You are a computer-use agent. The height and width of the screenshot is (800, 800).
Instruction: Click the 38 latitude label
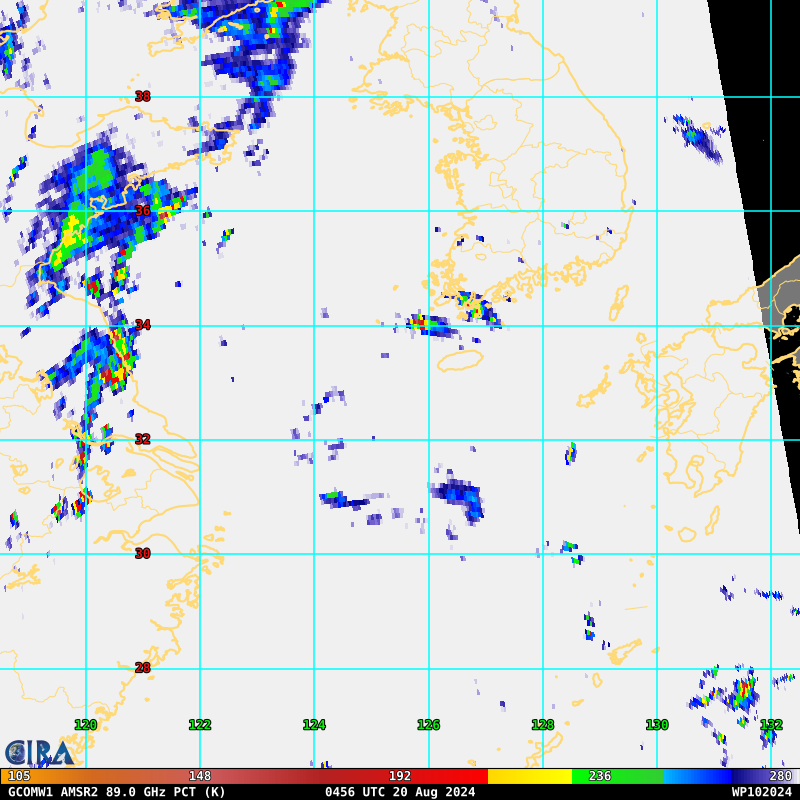coord(142,97)
